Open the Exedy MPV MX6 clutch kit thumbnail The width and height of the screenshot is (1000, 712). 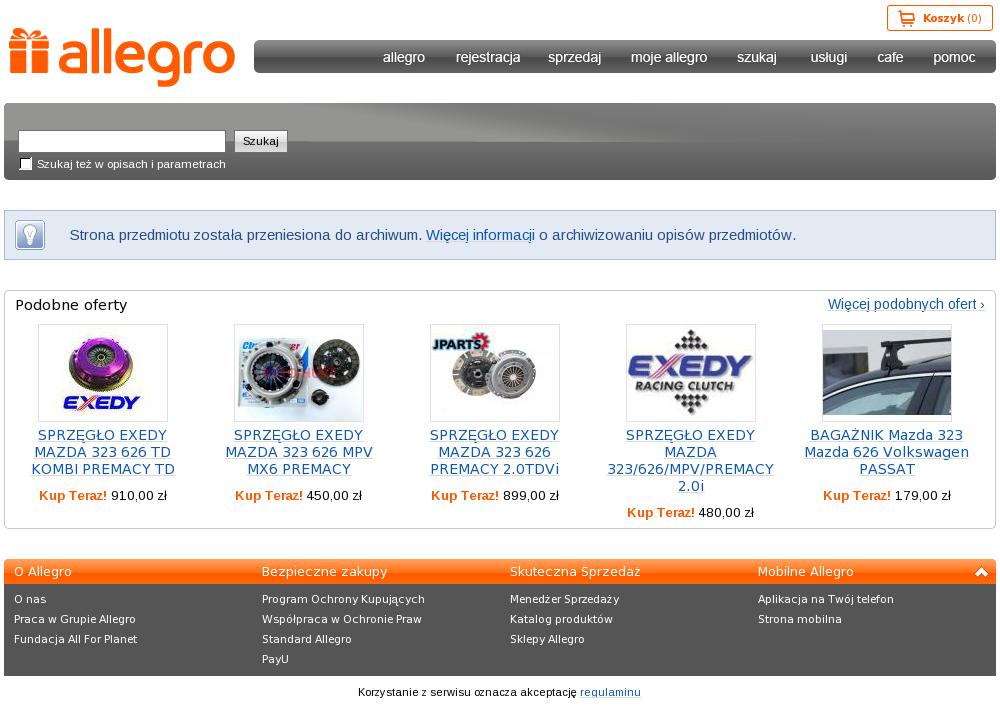click(298, 373)
